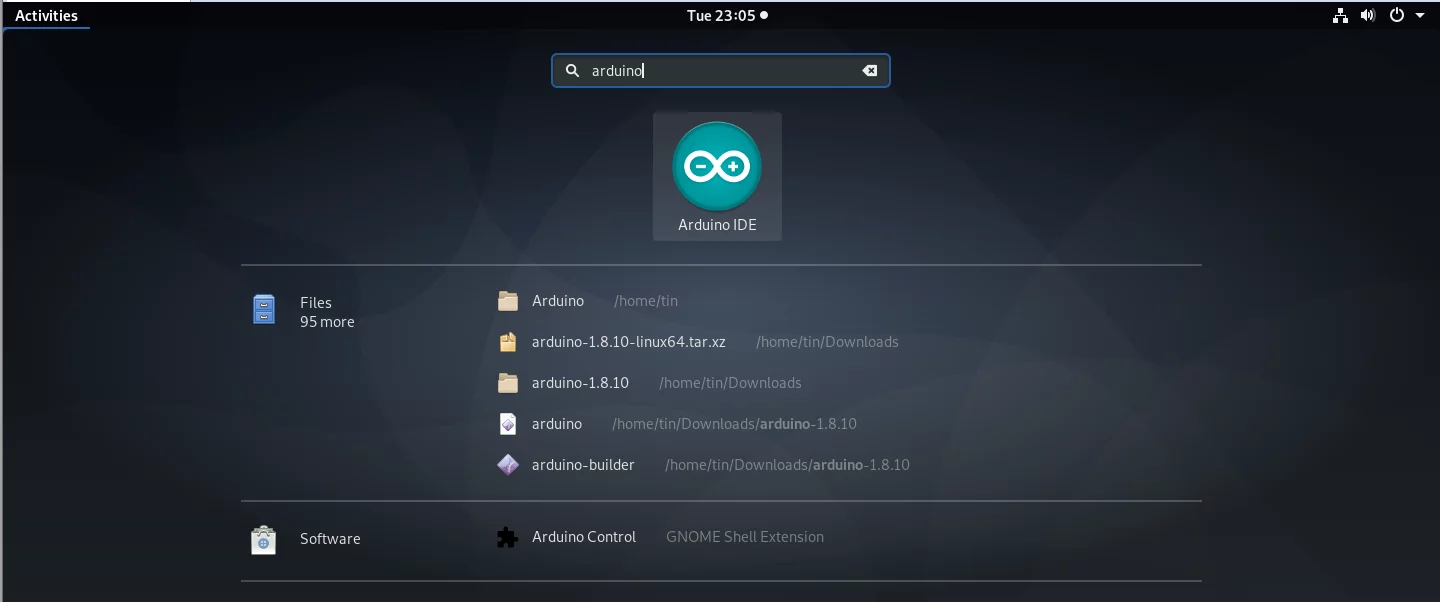Open the Software store bag icon
Viewport: 1440px width, 602px height.
[263, 540]
